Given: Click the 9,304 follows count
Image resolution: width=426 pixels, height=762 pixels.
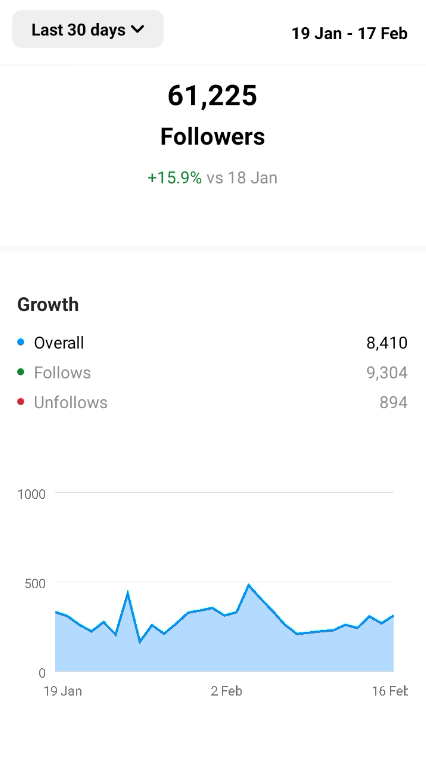Looking at the screenshot, I should pos(387,373).
